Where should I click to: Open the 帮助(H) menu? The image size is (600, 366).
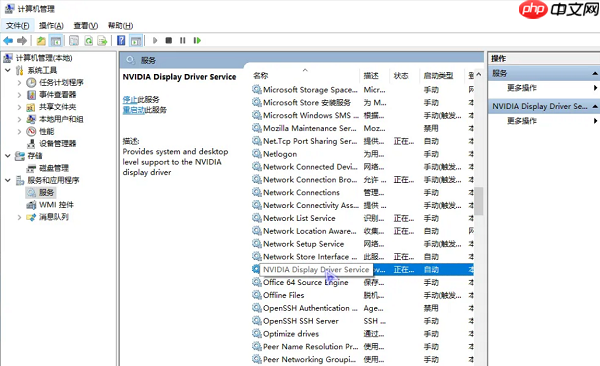120,26
